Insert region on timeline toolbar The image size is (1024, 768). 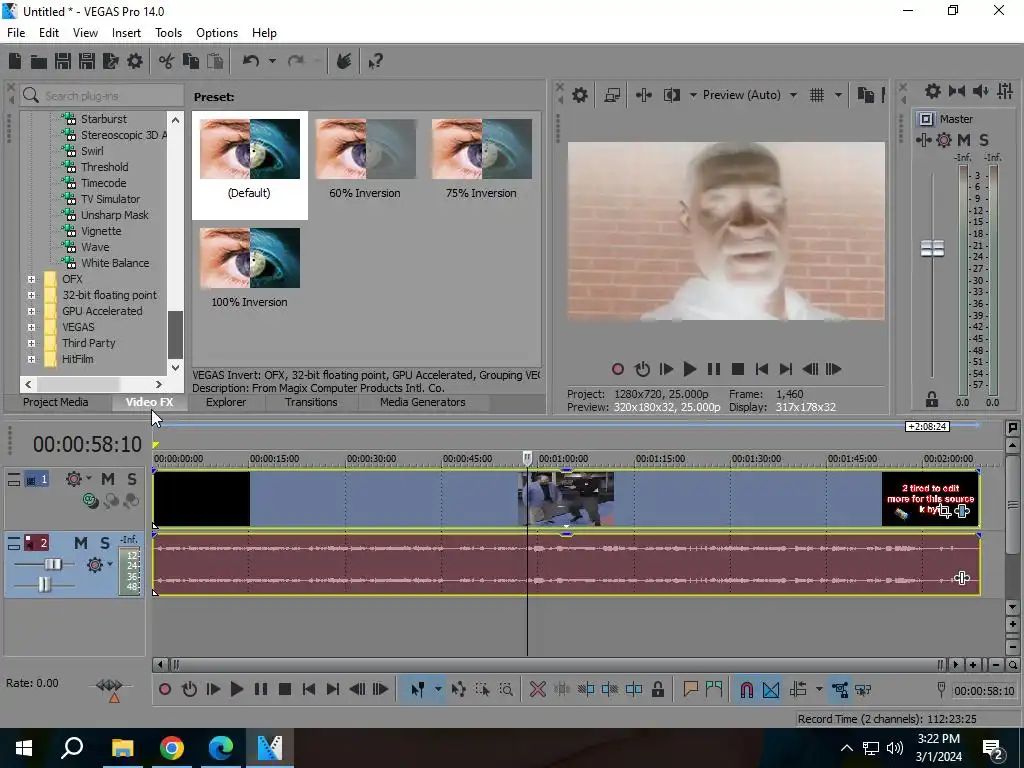click(x=714, y=690)
